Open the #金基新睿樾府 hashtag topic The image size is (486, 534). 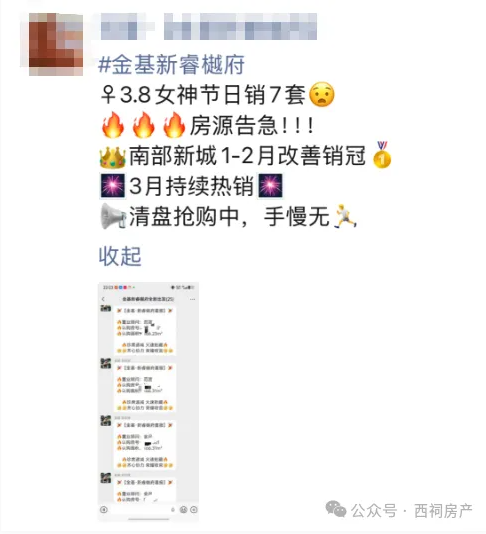coord(171,65)
